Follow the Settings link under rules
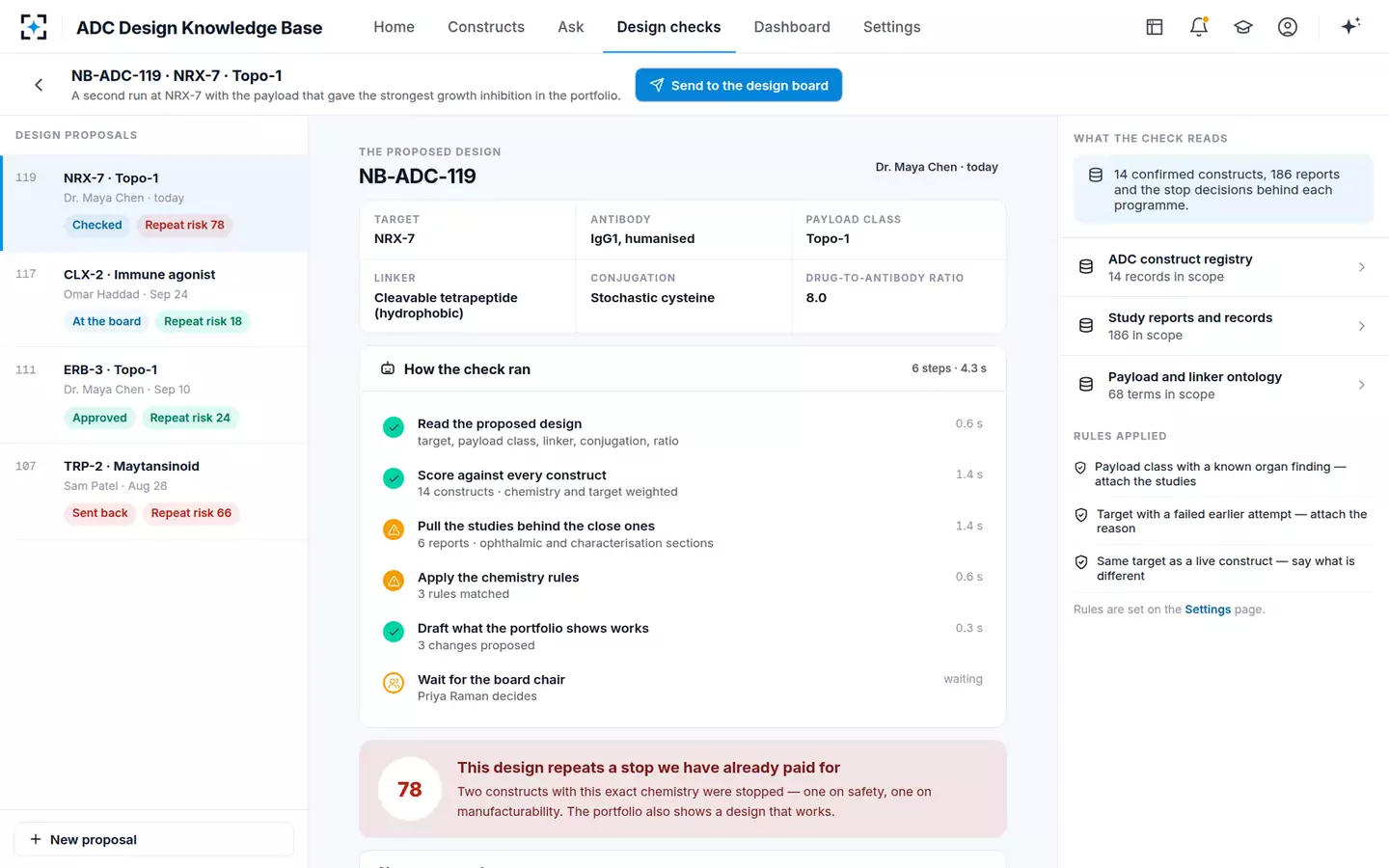Screen dimensions: 1389x868 (x=1208, y=610)
